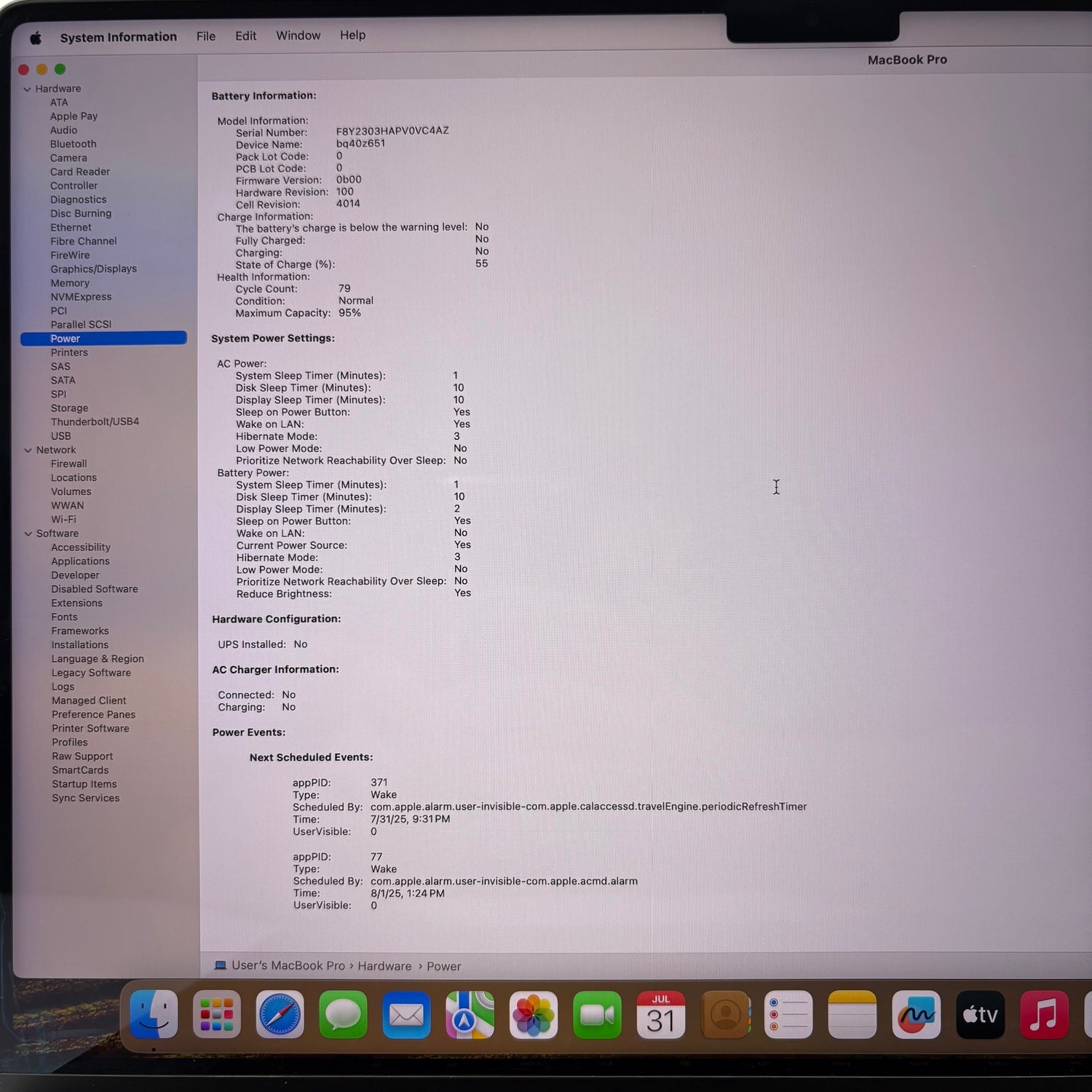Select Graphics/Displays in the sidebar
The image size is (1092, 1092).
coord(93,269)
